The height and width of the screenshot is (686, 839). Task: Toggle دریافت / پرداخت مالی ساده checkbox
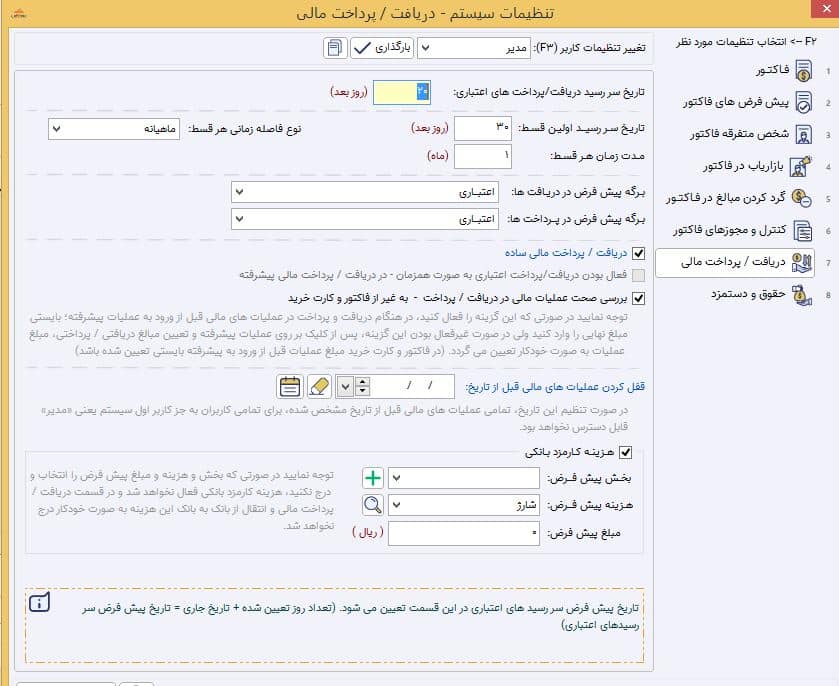pos(638,253)
